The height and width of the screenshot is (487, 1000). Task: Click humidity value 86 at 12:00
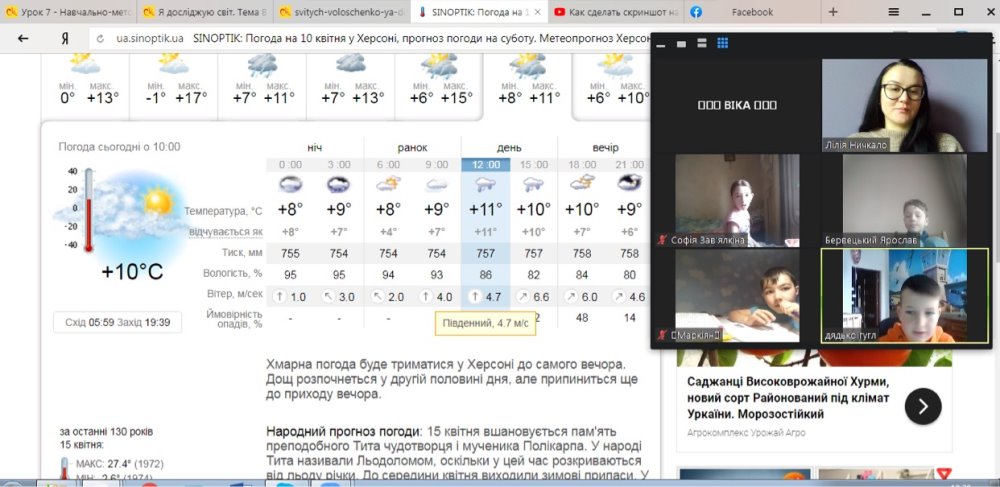tap(485, 275)
